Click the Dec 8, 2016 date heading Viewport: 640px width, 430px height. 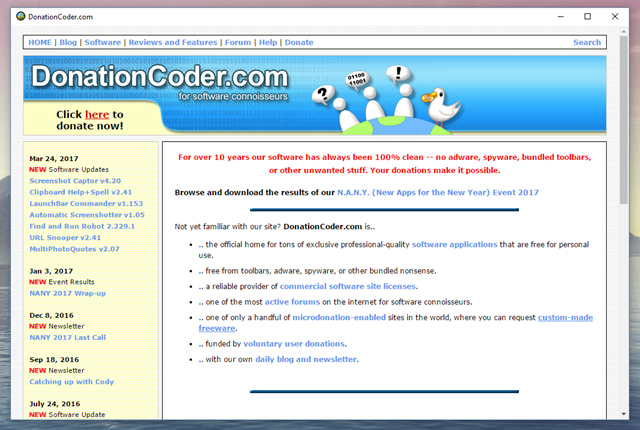51,315
